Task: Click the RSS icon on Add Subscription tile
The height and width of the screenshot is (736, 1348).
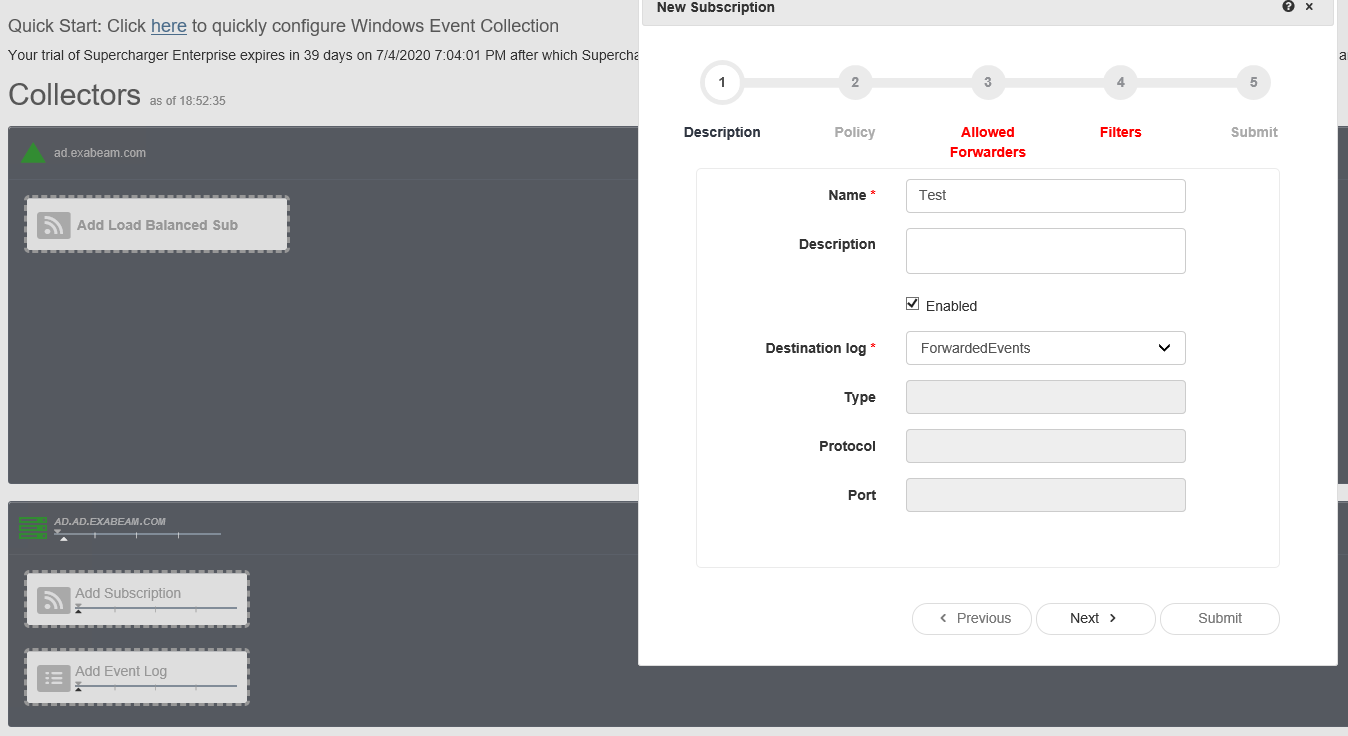Action: 54,600
